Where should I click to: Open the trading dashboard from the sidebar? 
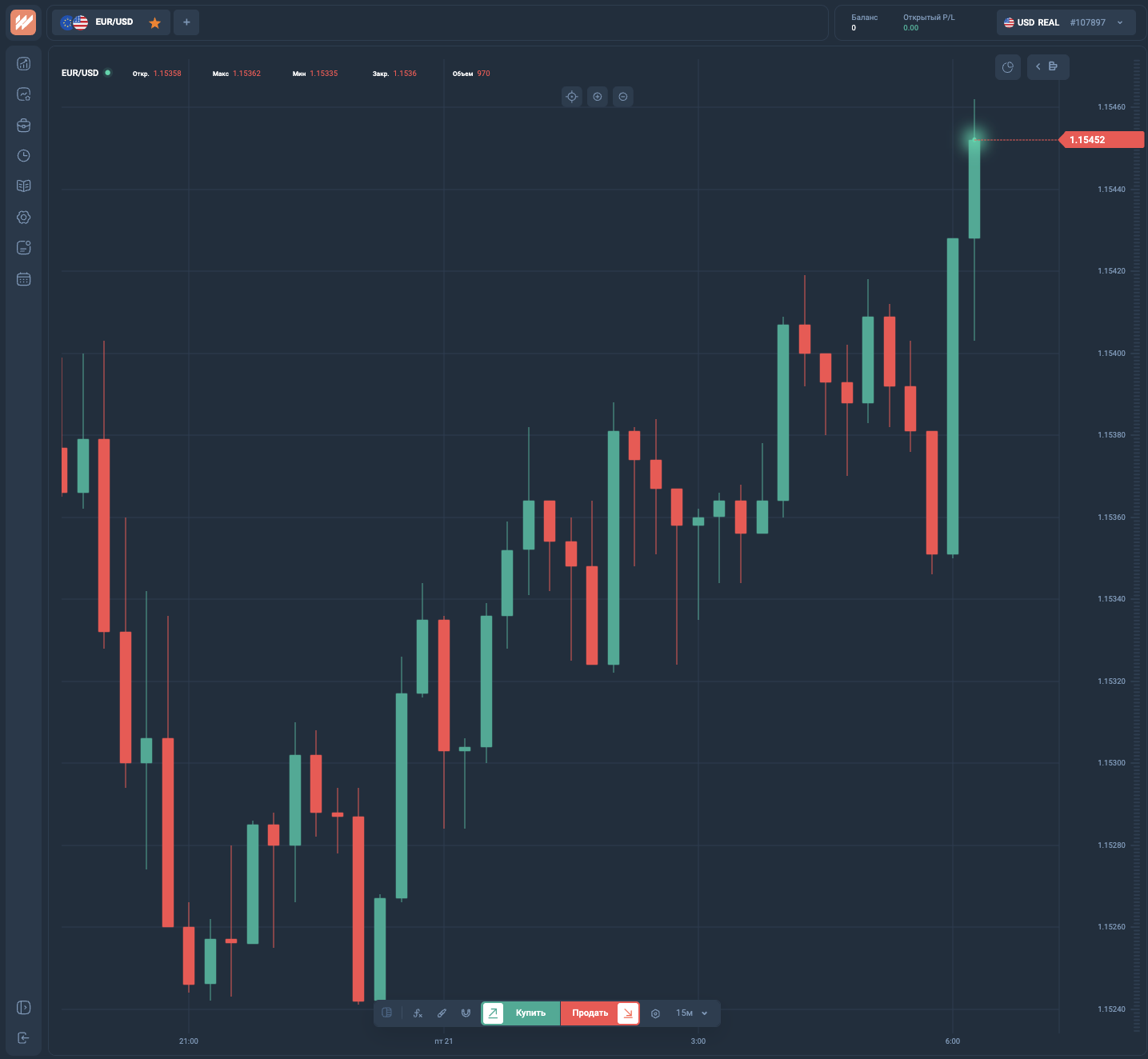point(23,63)
